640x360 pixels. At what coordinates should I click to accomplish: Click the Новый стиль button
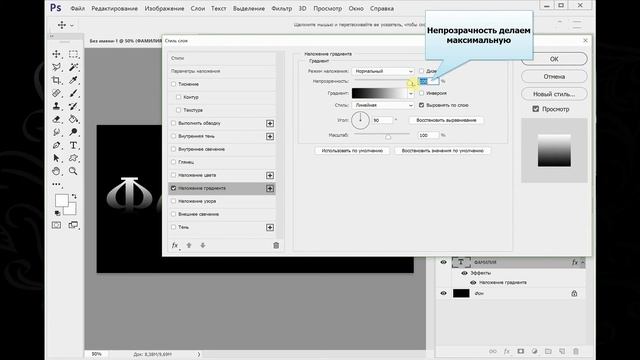coord(554,94)
